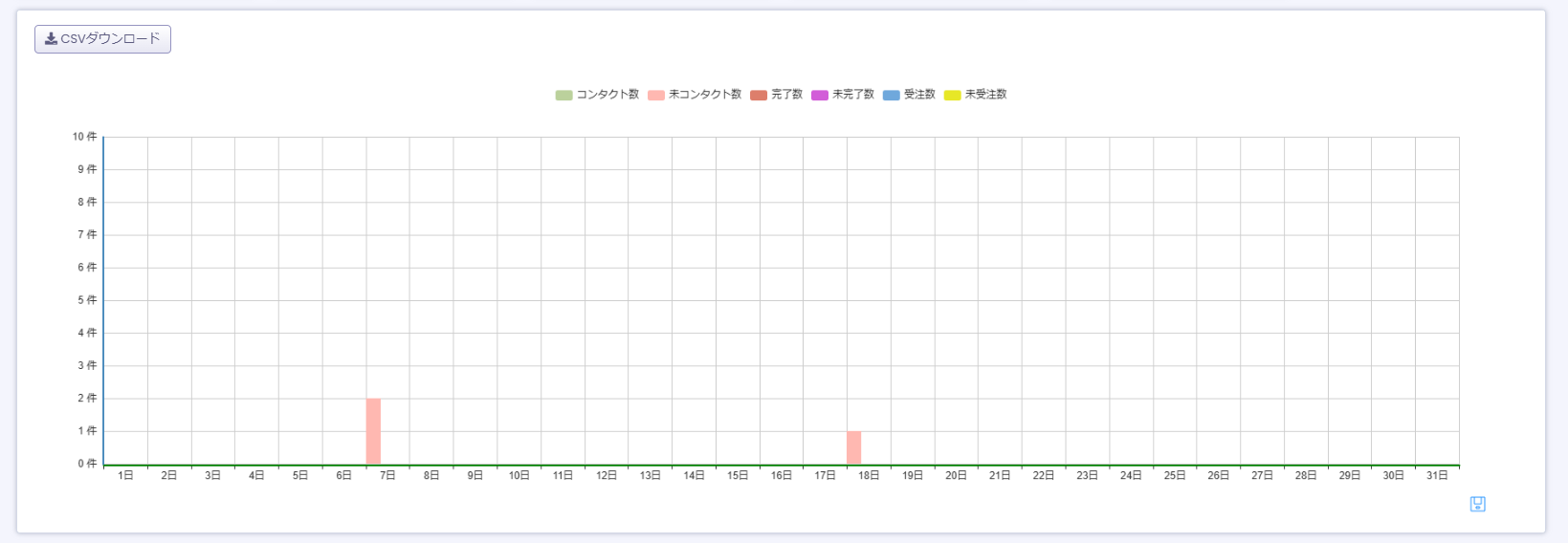Viewport: 1568px width, 543px height.
Task: Click the 5 件 y-axis label
Action: pyautogui.click(x=87, y=300)
